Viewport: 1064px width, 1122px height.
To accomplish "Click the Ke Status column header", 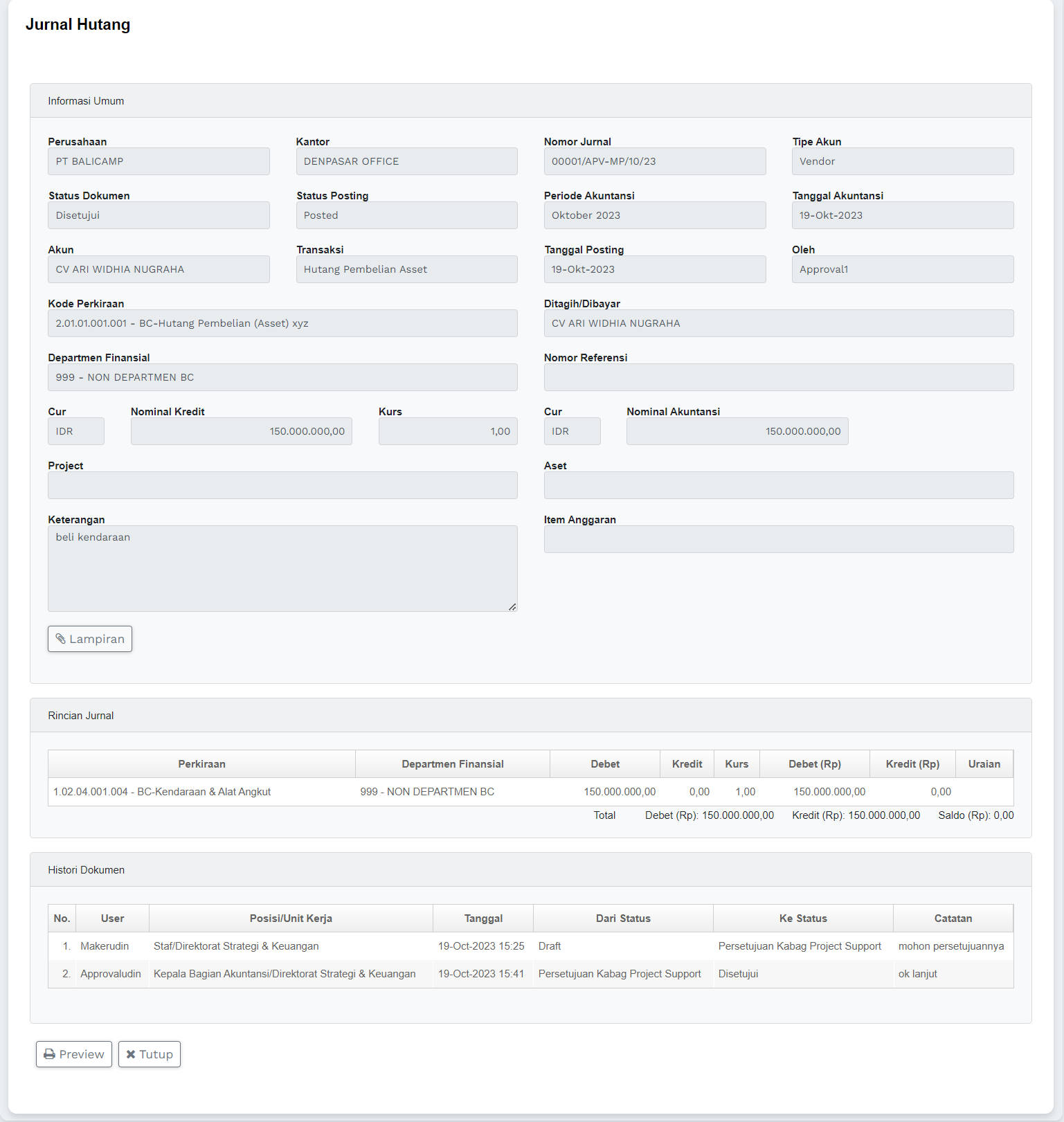I will click(x=803, y=919).
